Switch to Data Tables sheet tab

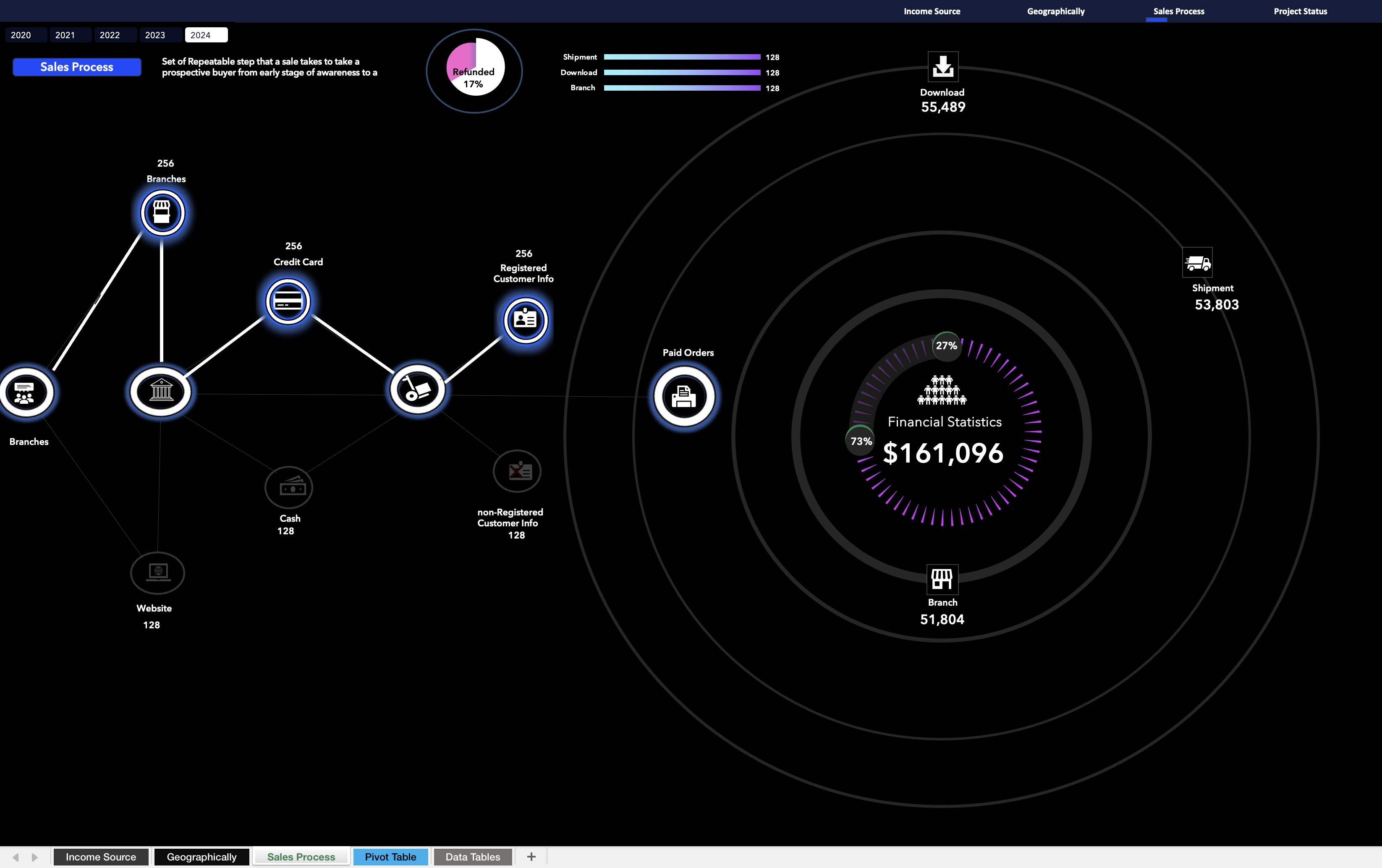click(x=472, y=857)
